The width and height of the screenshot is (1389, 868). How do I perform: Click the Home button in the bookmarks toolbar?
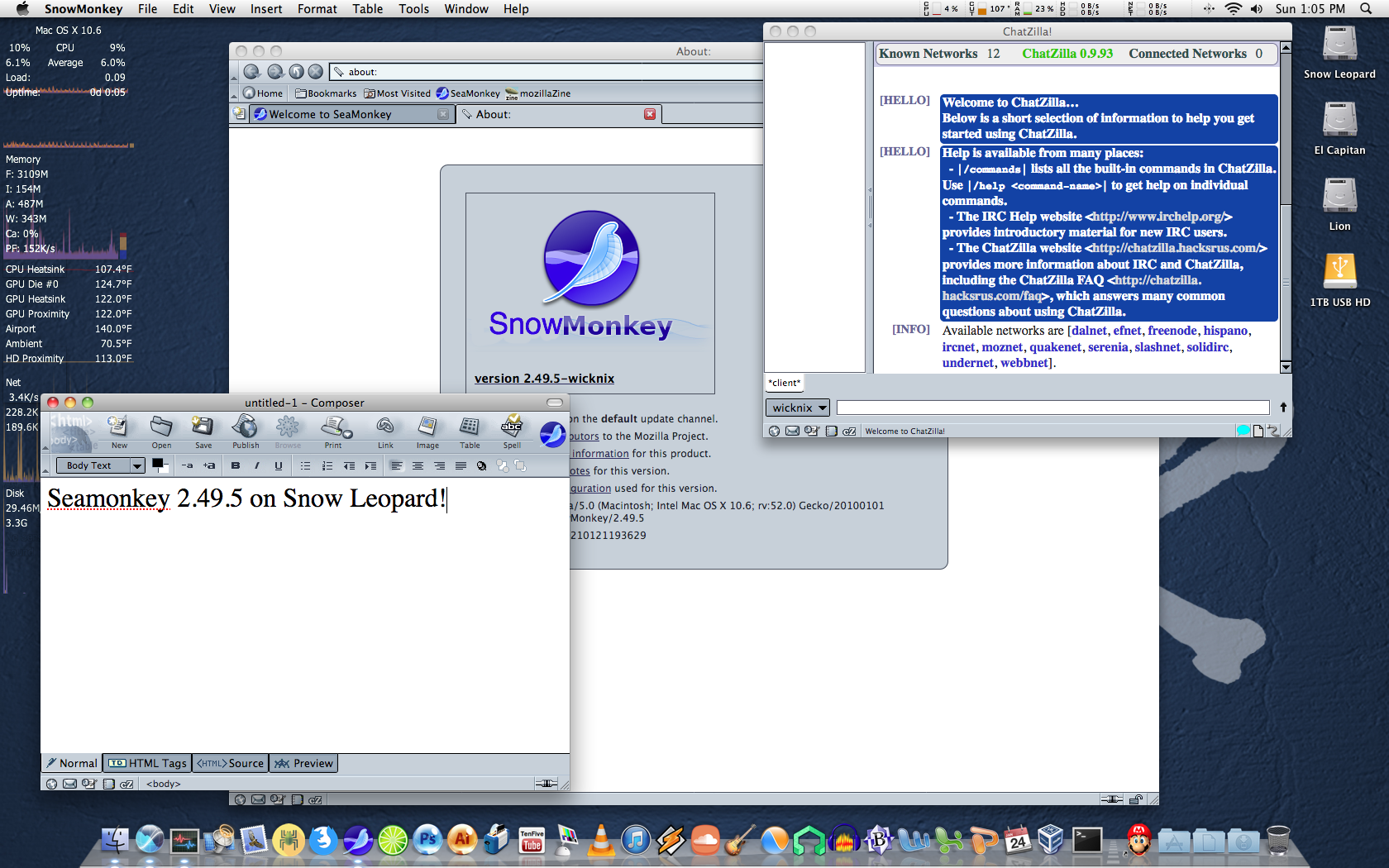[x=263, y=93]
